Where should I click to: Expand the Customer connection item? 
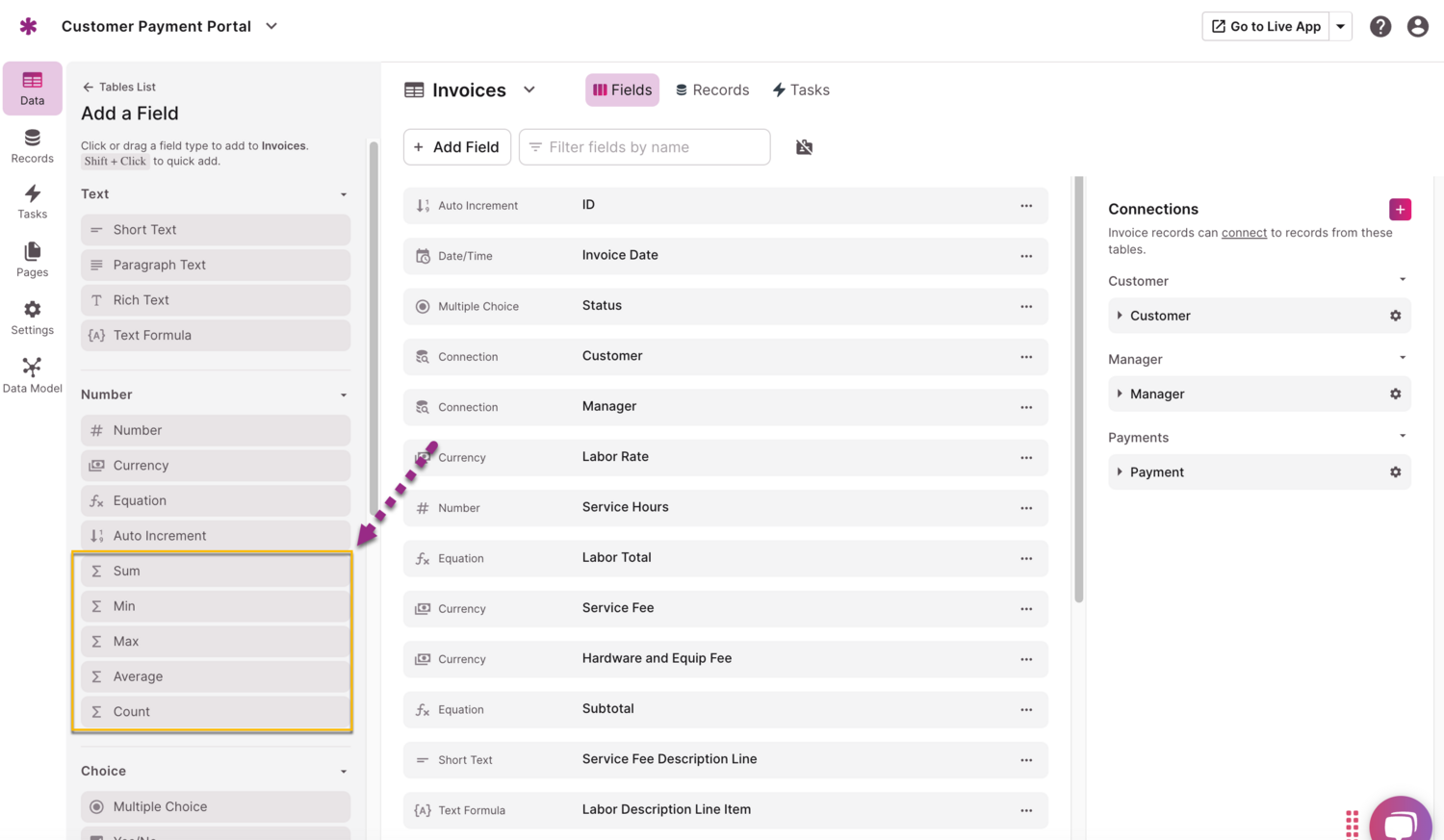tap(1120, 316)
